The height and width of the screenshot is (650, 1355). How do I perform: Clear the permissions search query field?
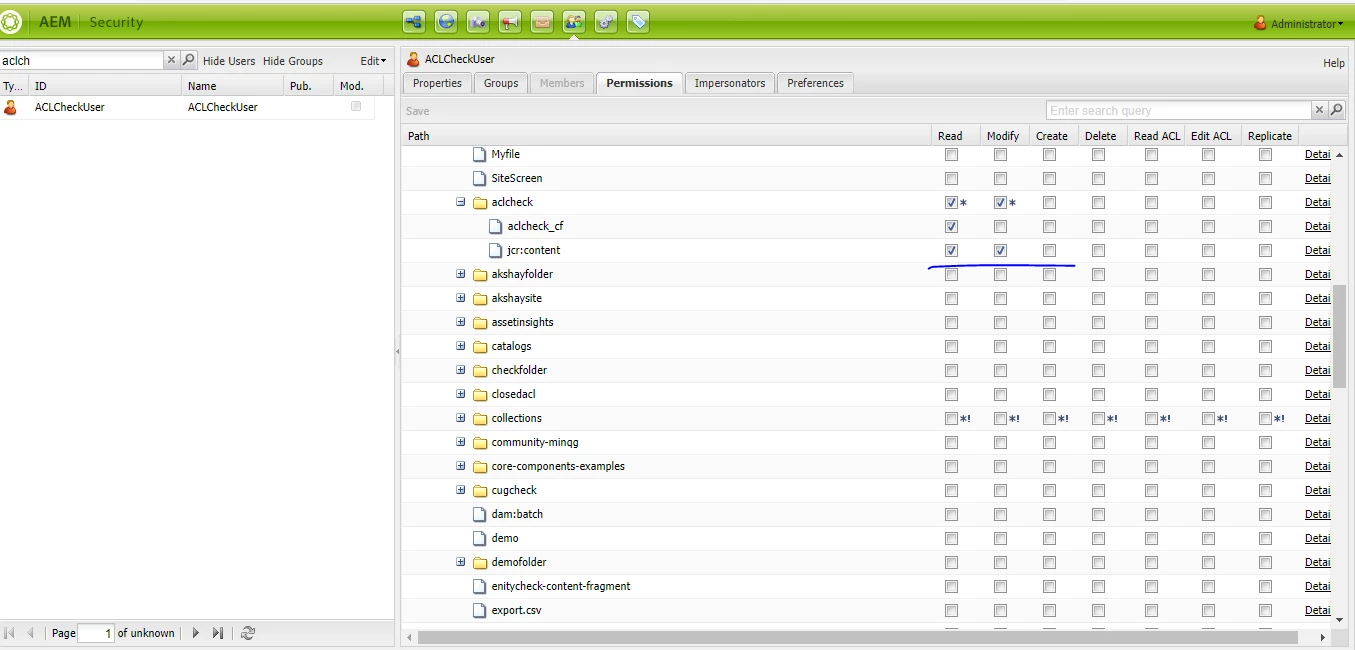tap(1320, 110)
